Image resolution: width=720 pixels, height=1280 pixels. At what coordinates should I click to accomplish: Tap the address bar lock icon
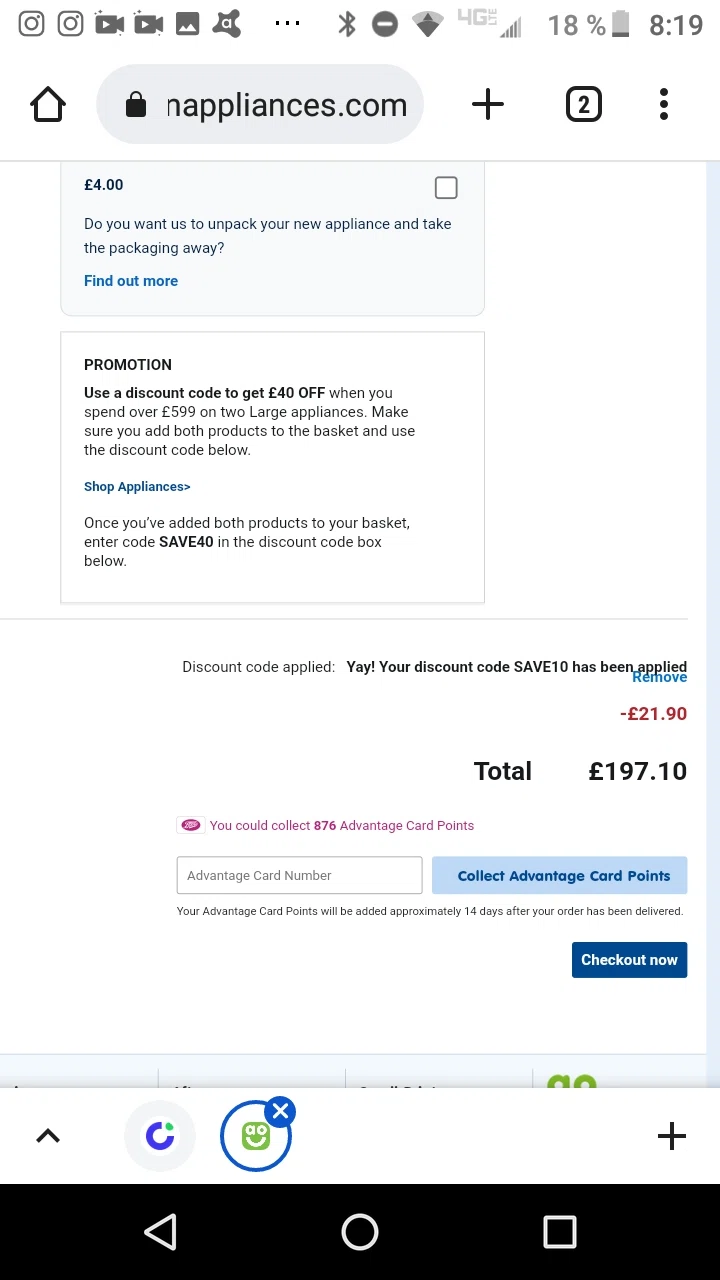pyautogui.click(x=136, y=105)
